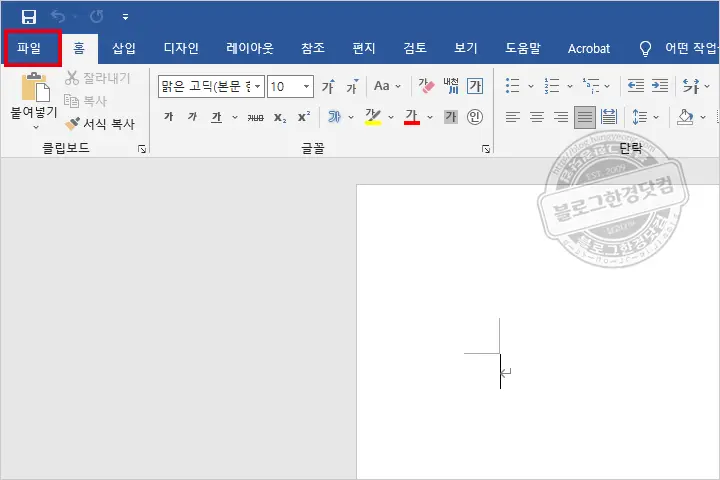Toggle superscript x²

pyautogui.click(x=304, y=117)
